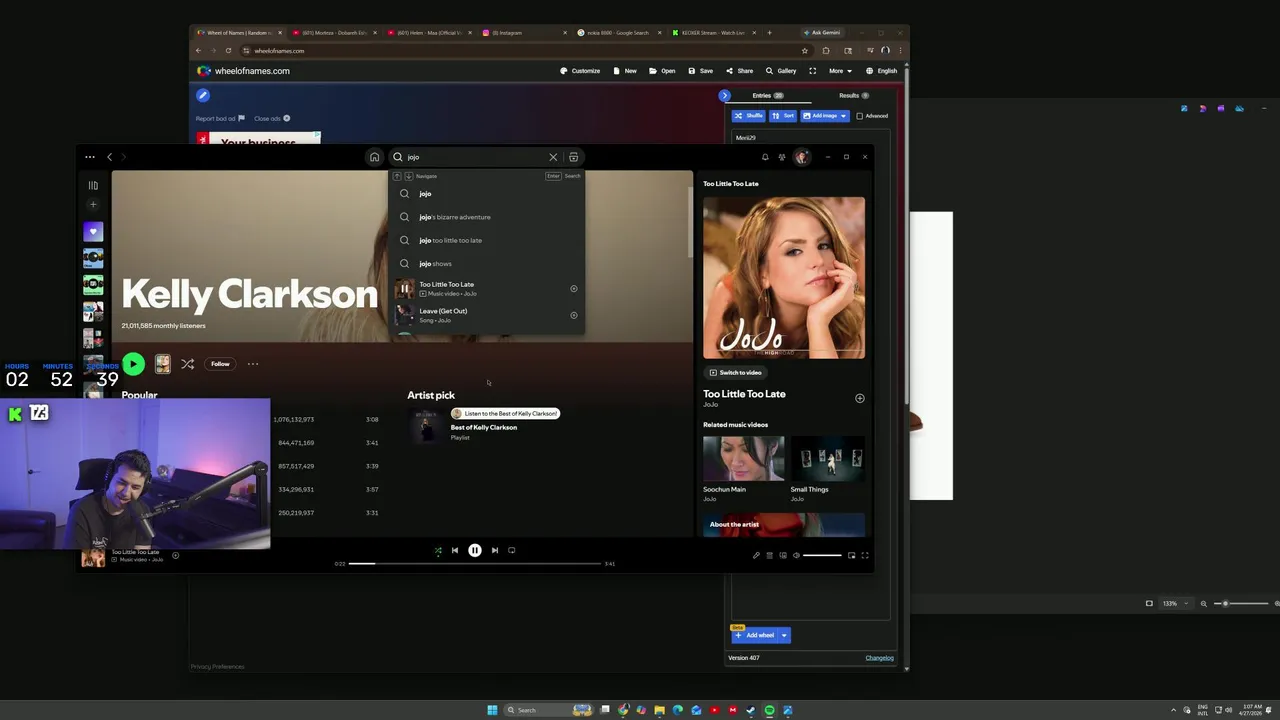This screenshot has height=720, width=1280.
Task: Choose plain 'jojo' search suggestion
Action: pos(486,193)
